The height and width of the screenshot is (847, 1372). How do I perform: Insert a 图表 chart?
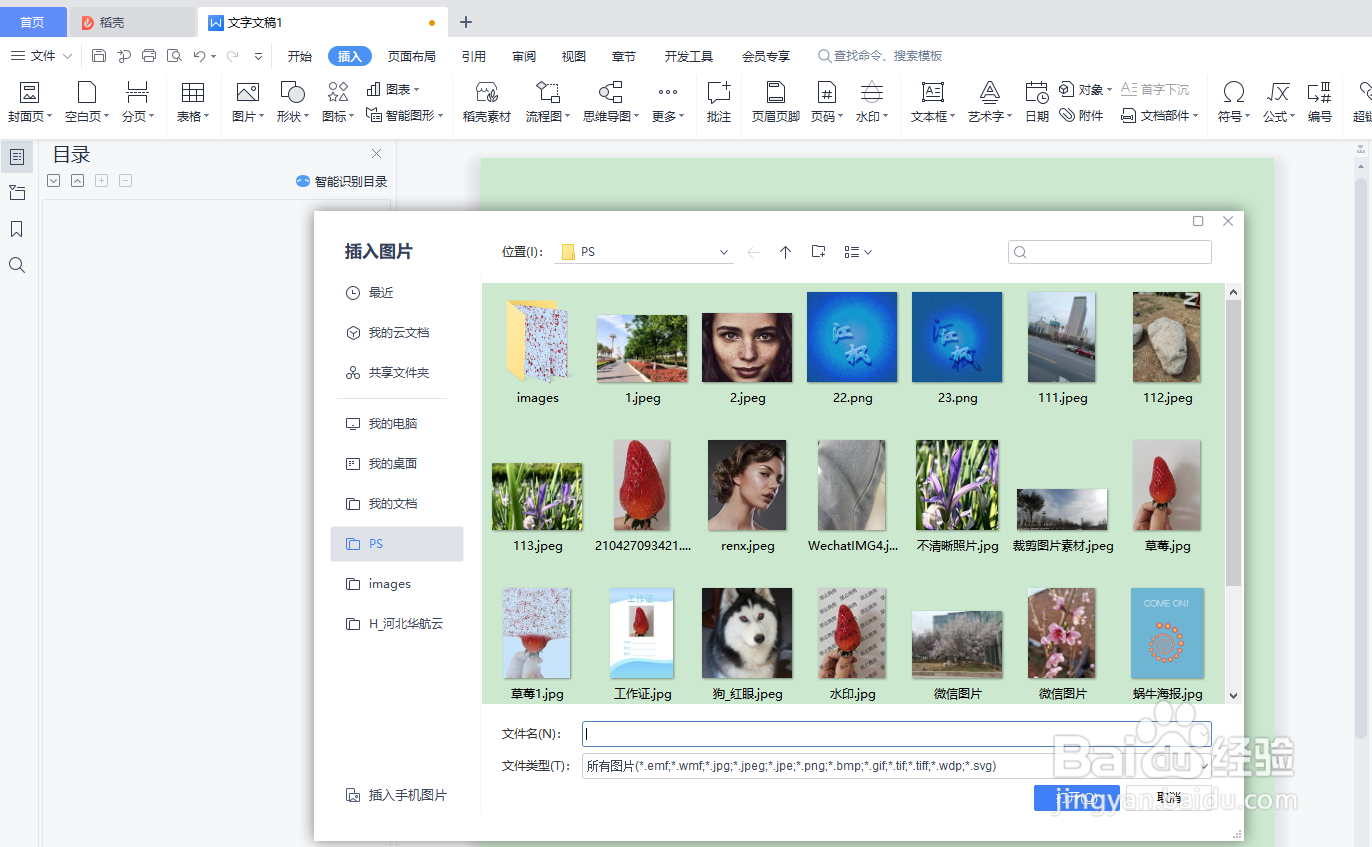coord(391,89)
